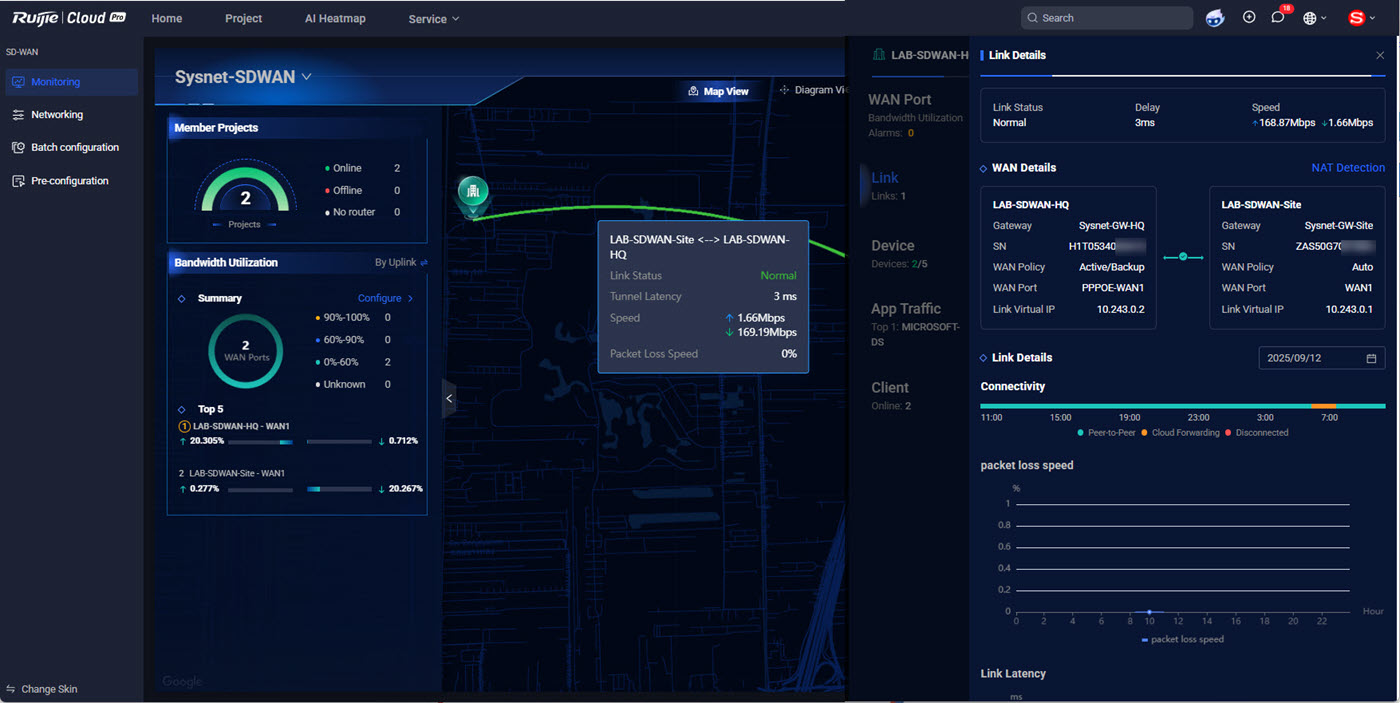The image size is (1400, 703).
Task: Toggle Peer-to-Peer legend in Connectivity
Action: point(1109,433)
